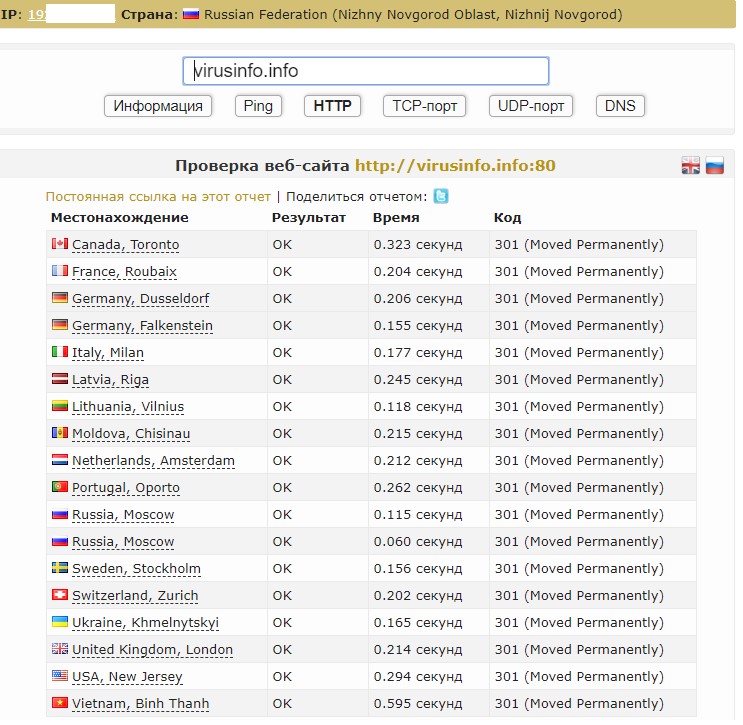This screenshot has height=725, width=743.
Task: Click the Информация button
Action: pos(158,106)
